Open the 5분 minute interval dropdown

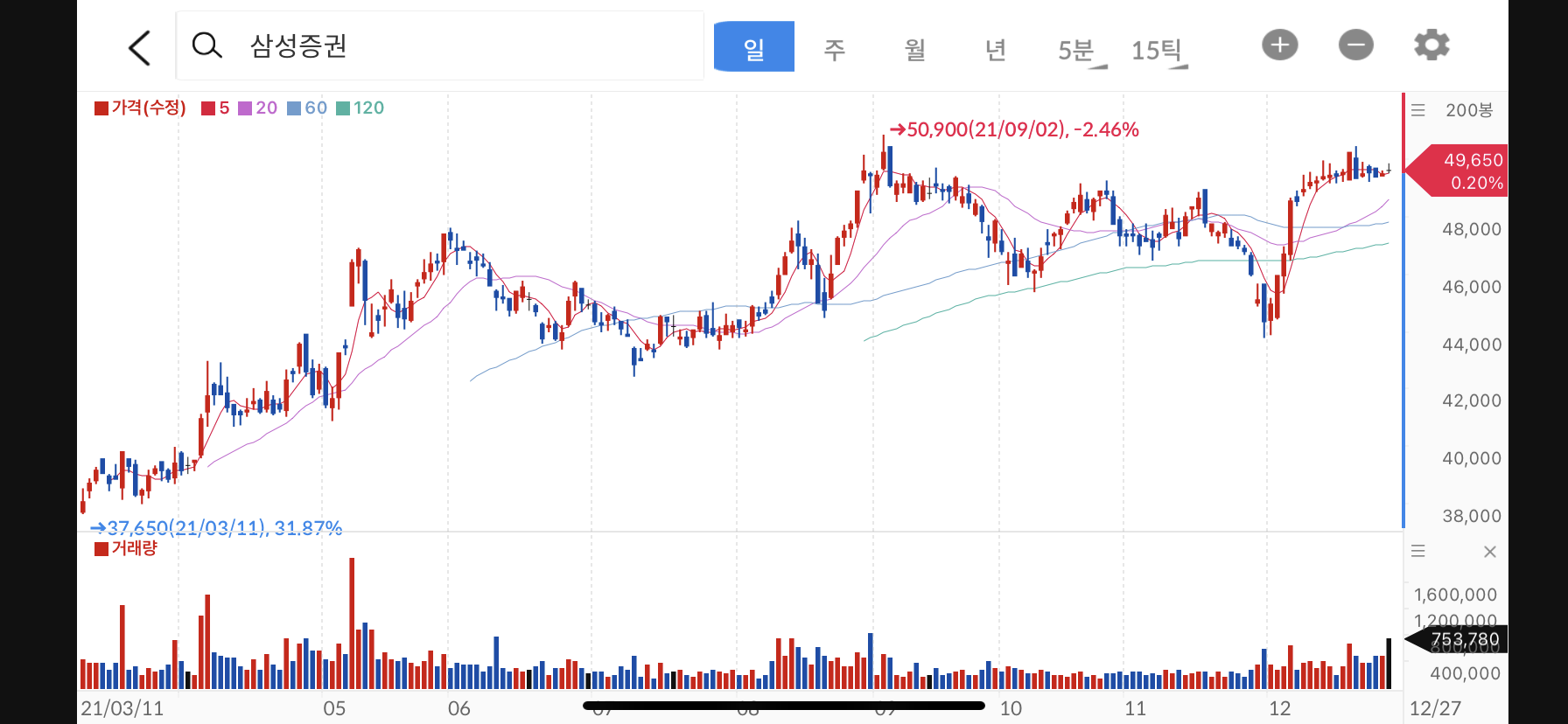(1081, 51)
